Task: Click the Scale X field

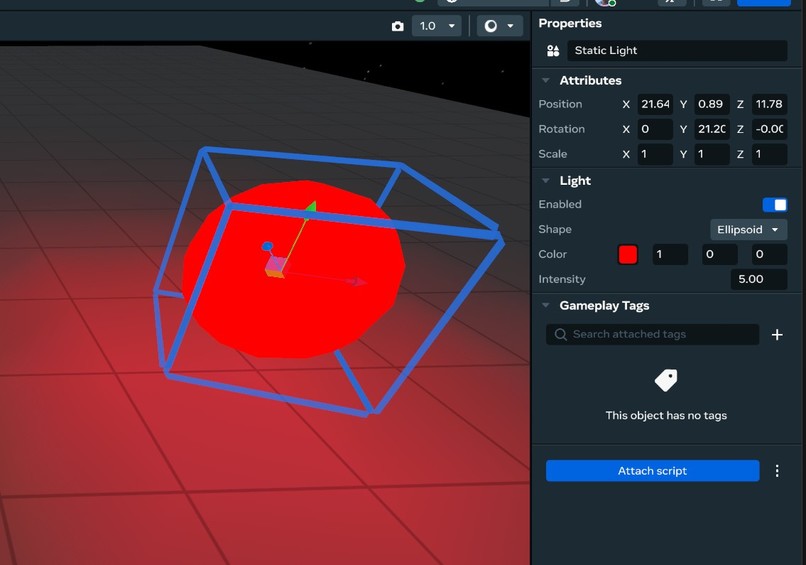Action: tap(655, 154)
